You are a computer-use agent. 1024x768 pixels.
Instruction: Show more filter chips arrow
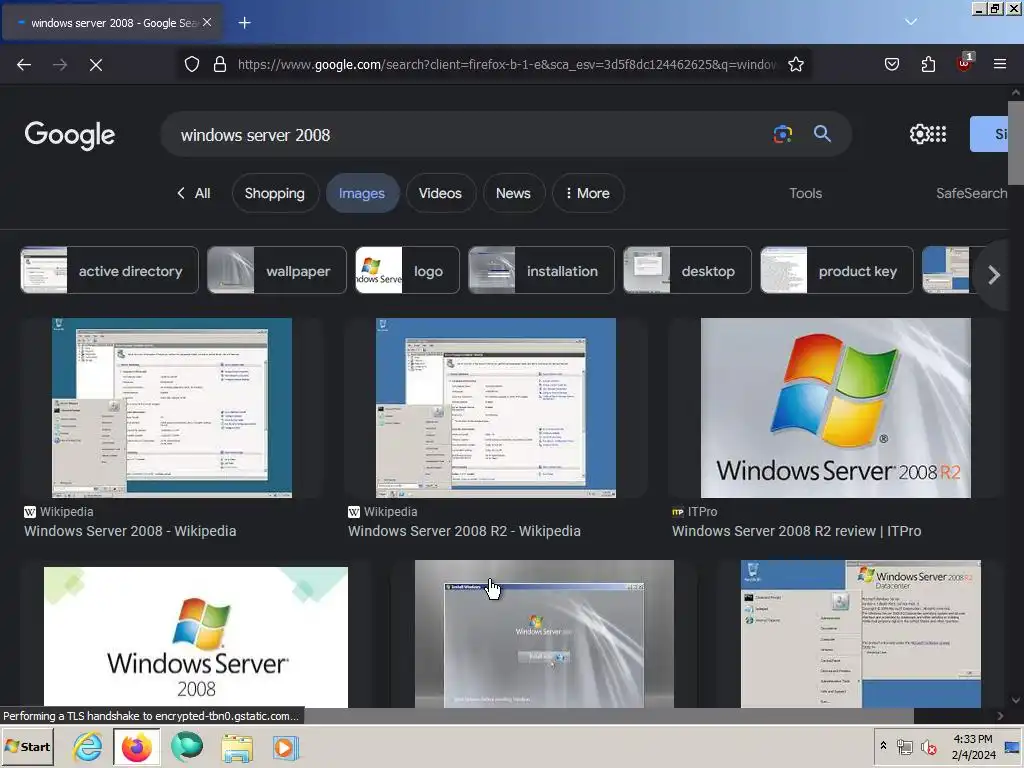click(x=993, y=274)
